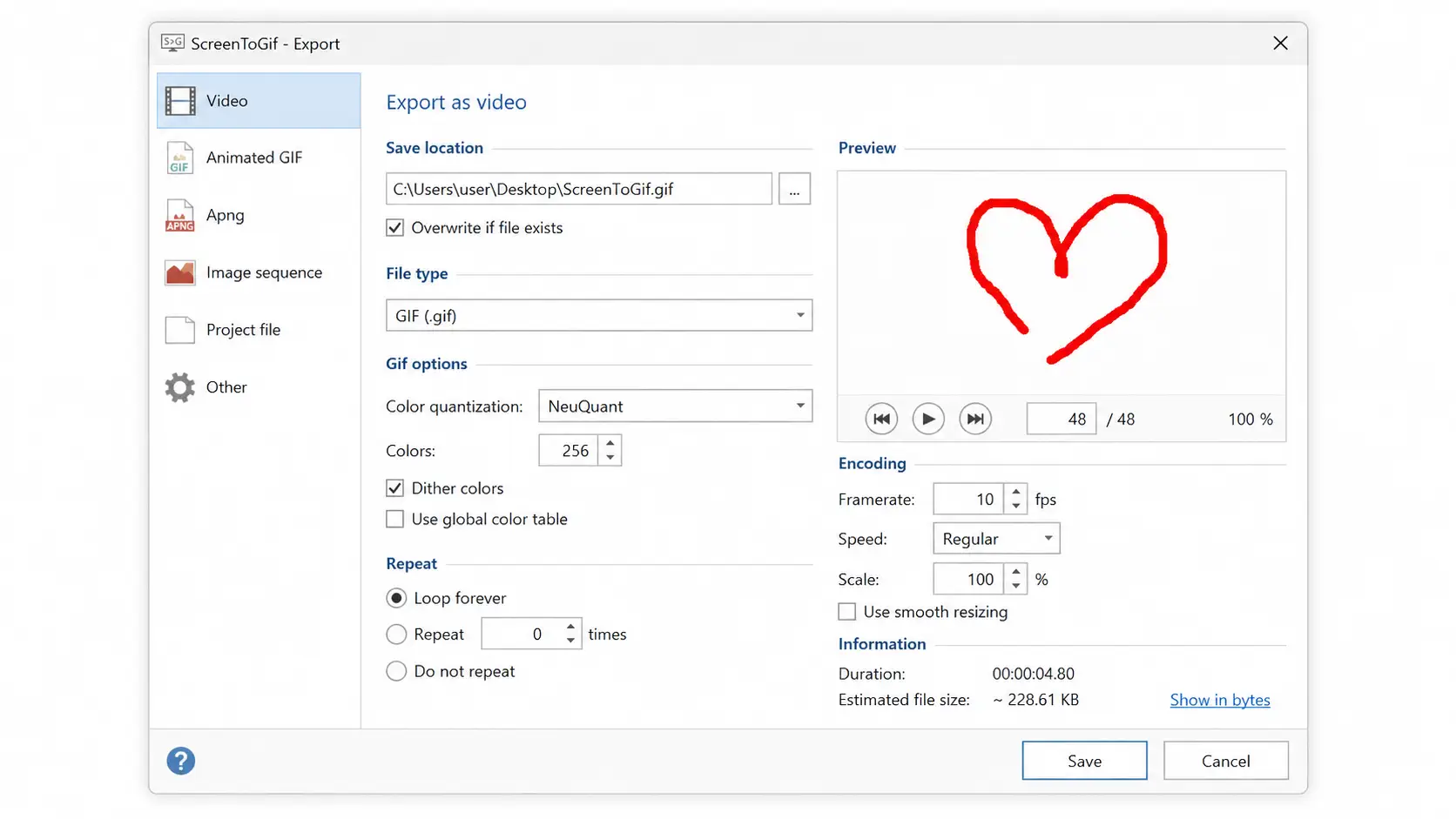1456x819 pixels.
Task: Jump to the first frame in preview
Action: click(x=881, y=419)
